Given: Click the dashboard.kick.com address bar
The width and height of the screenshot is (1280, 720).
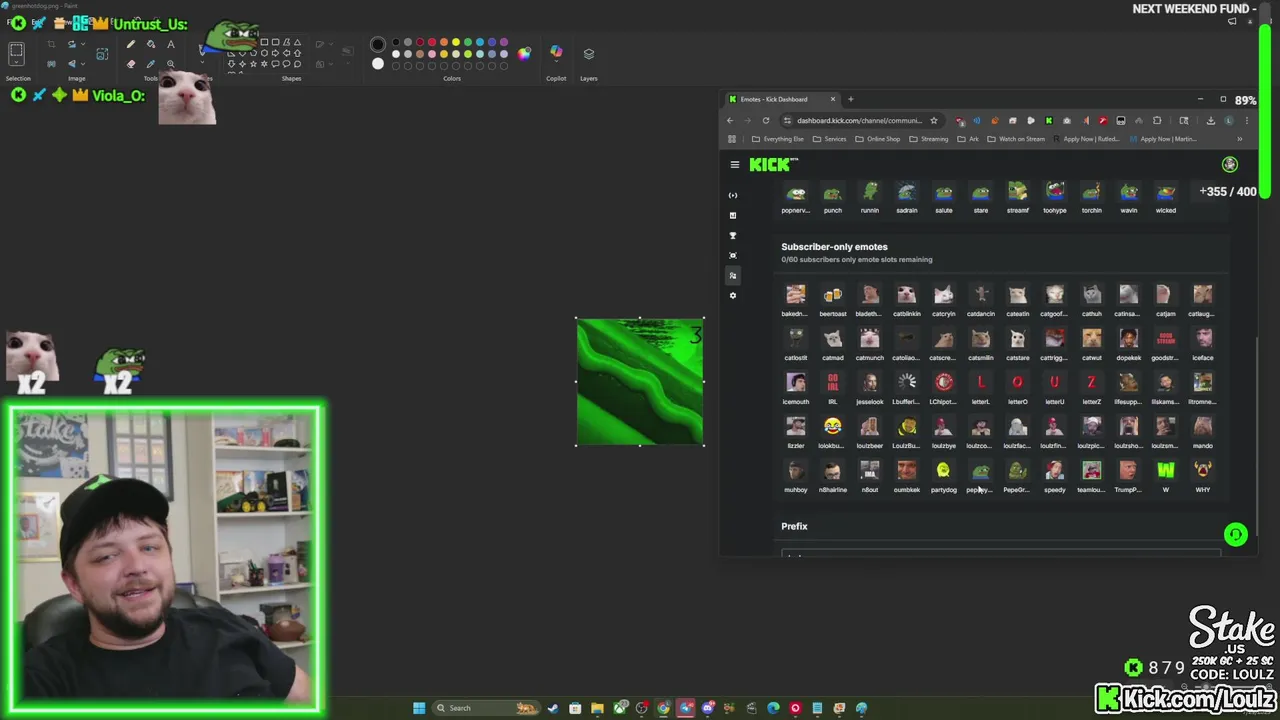Looking at the screenshot, I should 859,120.
